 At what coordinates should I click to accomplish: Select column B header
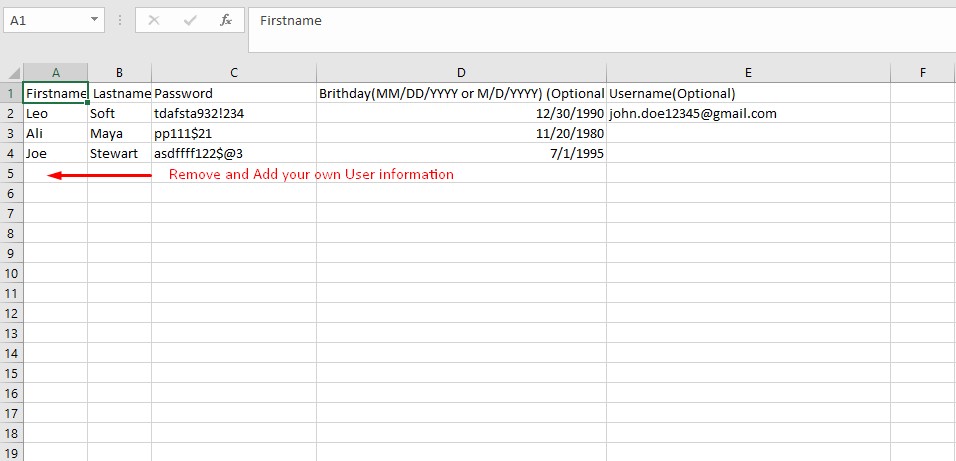pos(120,73)
